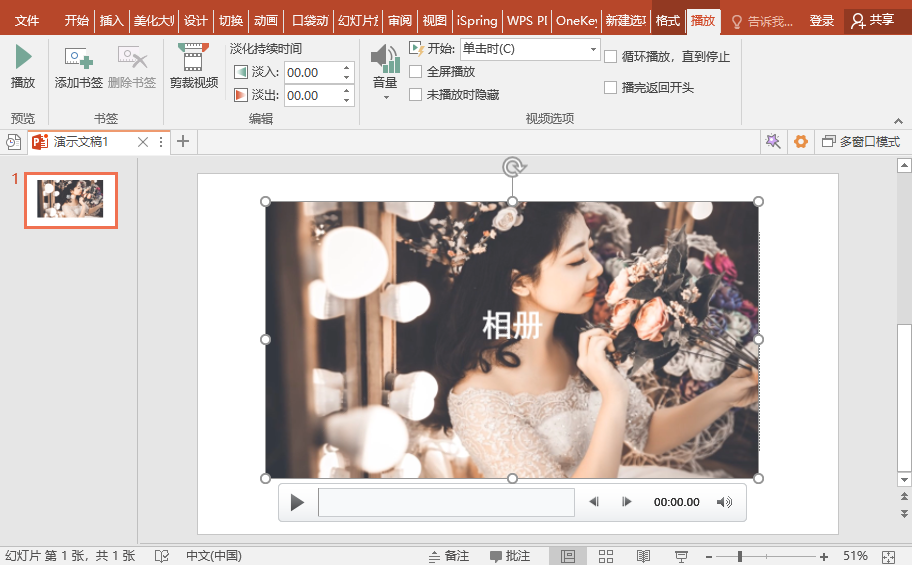912x565 pixels.
Task: Add a new document tab with plus button
Action: coord(183,141)
